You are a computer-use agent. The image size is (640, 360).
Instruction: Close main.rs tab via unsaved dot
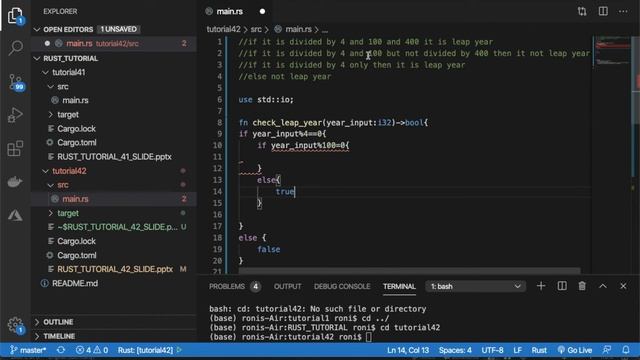pyautogui.click(x=262, y=11)
